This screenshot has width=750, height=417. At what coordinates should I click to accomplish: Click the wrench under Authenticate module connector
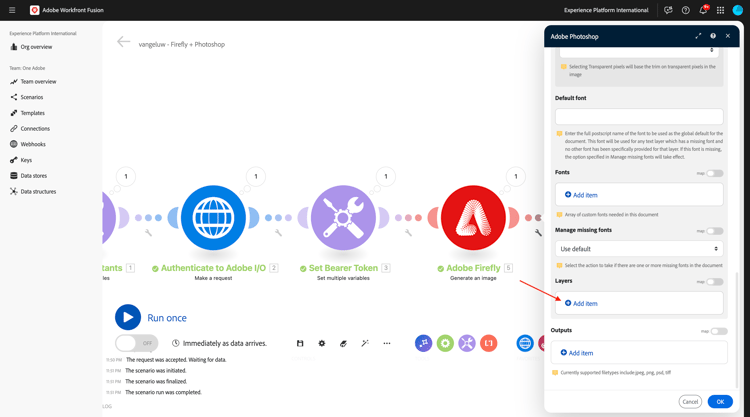tap(278, 233)
